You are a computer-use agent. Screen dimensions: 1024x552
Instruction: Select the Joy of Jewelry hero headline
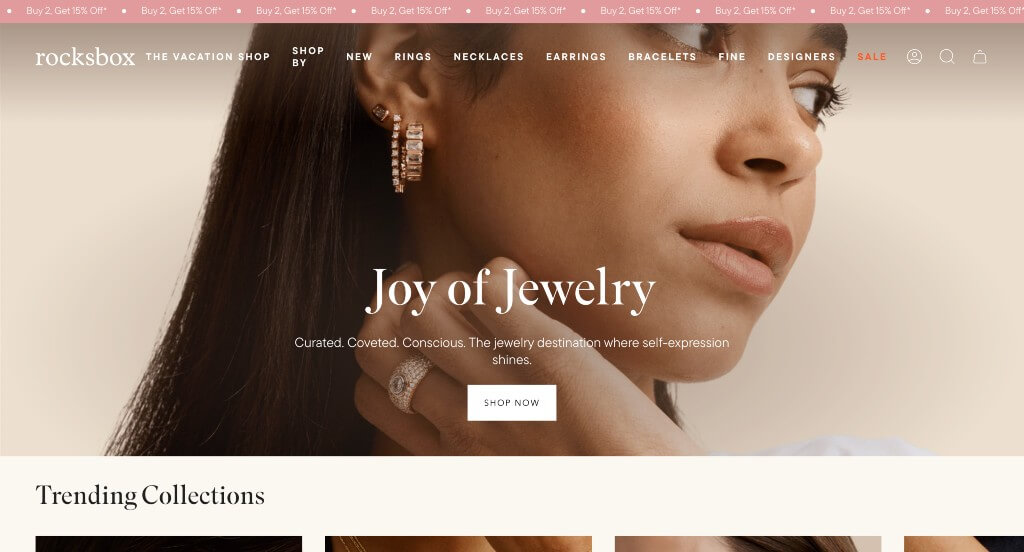[510, 291]
